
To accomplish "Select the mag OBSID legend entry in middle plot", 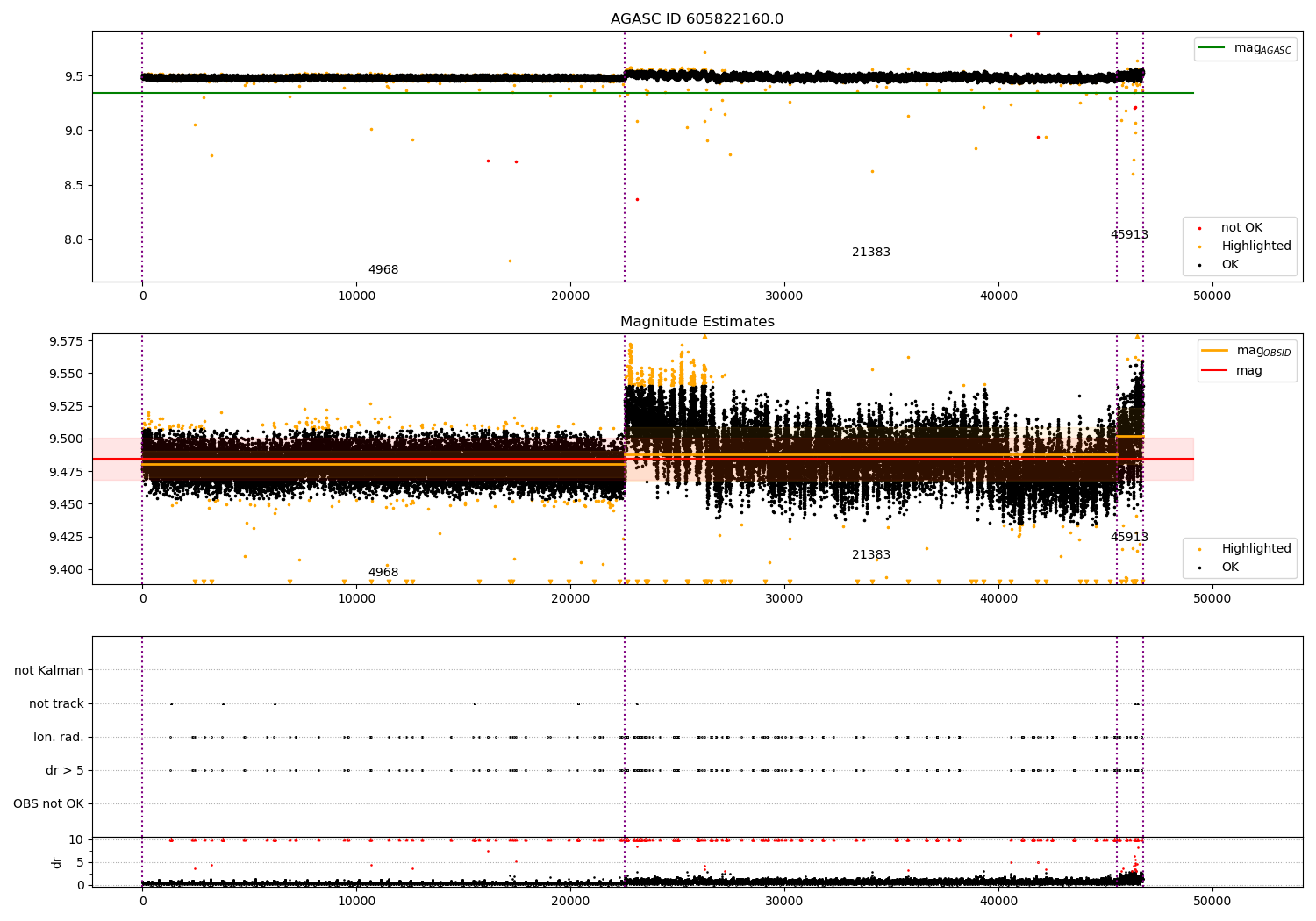I will click(1247, 351).
